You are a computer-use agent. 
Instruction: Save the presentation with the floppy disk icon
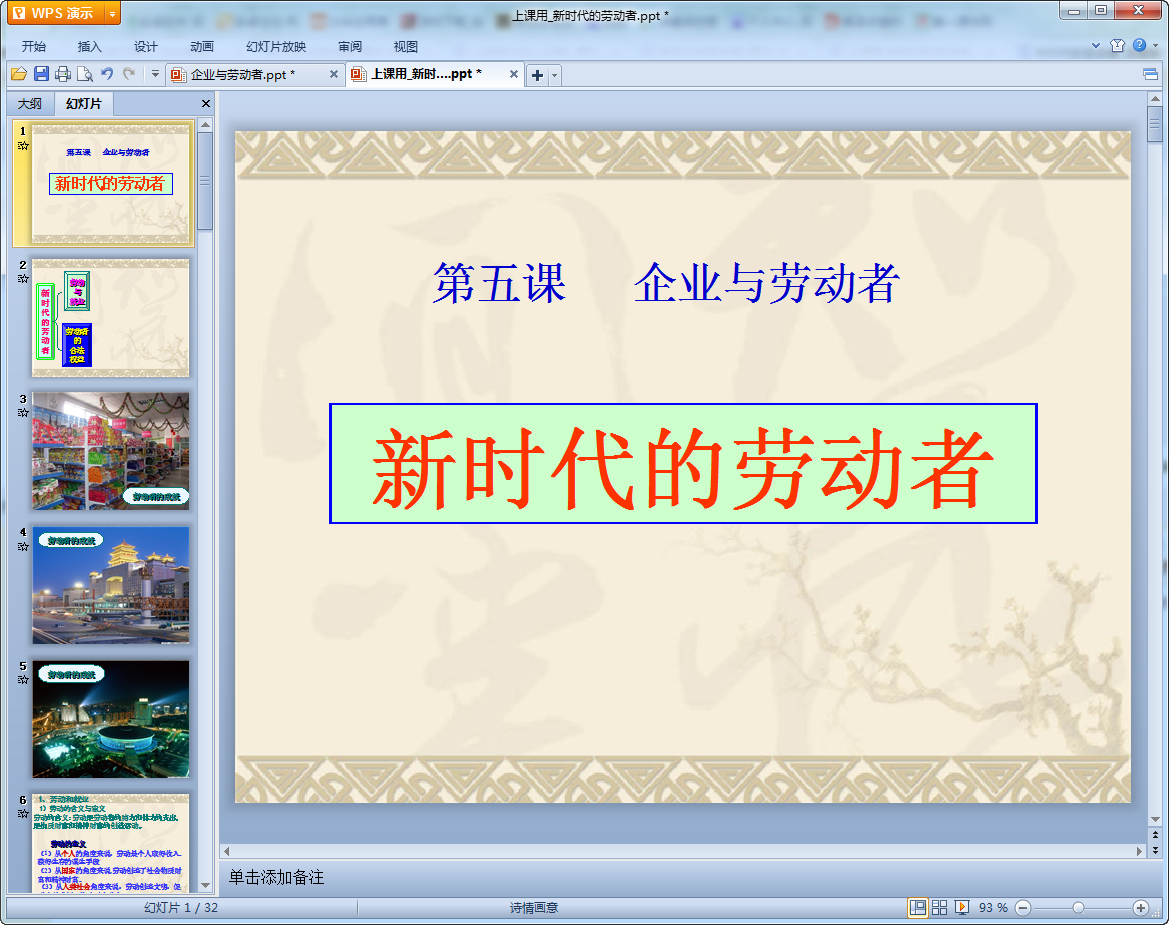[41, 74]
